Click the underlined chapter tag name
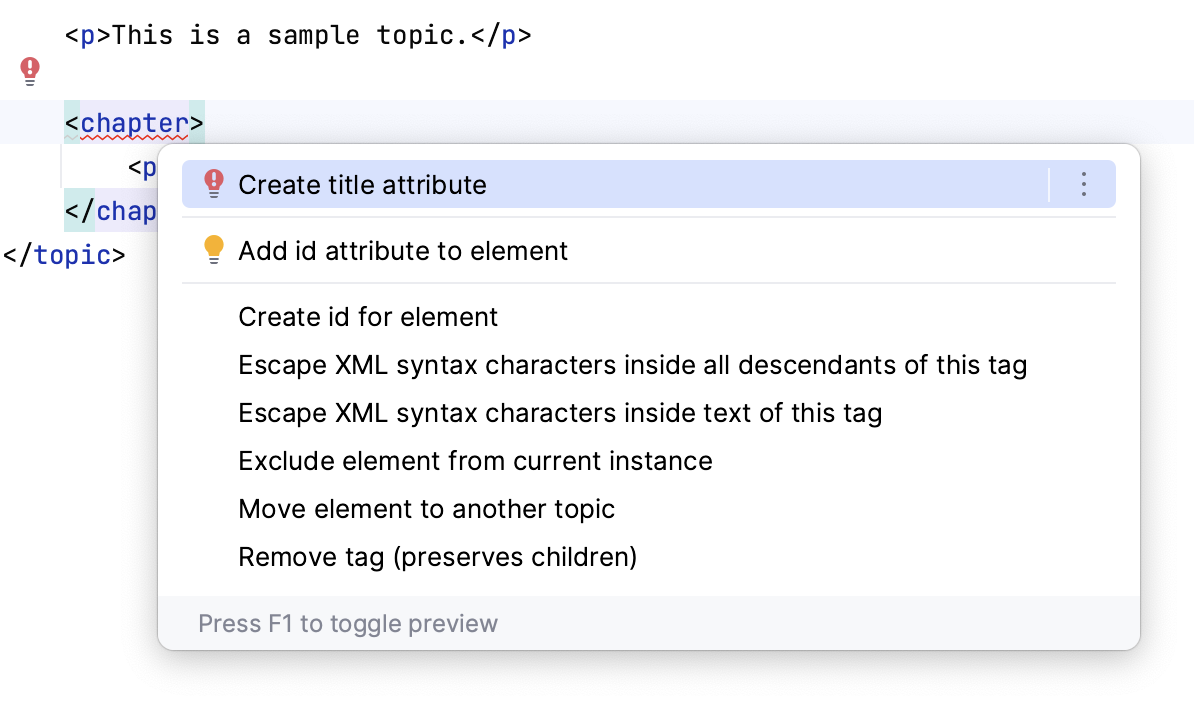 tap(133, 122)
